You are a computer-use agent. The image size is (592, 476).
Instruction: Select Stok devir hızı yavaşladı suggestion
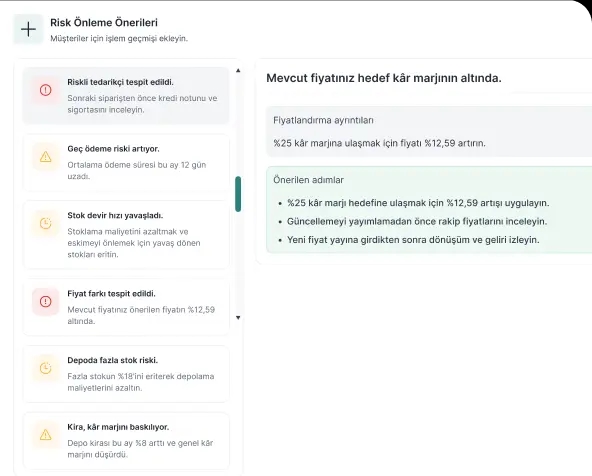coord(126,235)
